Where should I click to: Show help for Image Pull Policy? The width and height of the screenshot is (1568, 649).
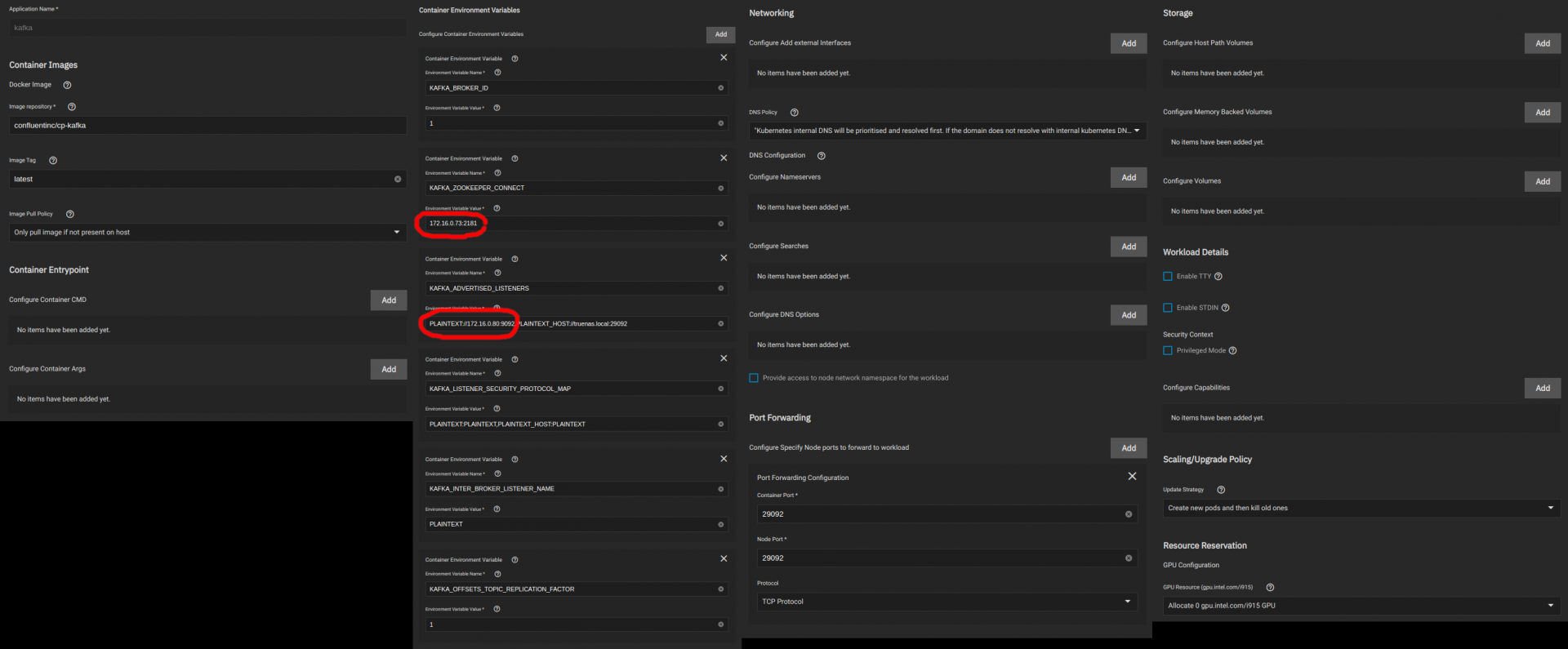pyautogui.click(x=70, y=214)
